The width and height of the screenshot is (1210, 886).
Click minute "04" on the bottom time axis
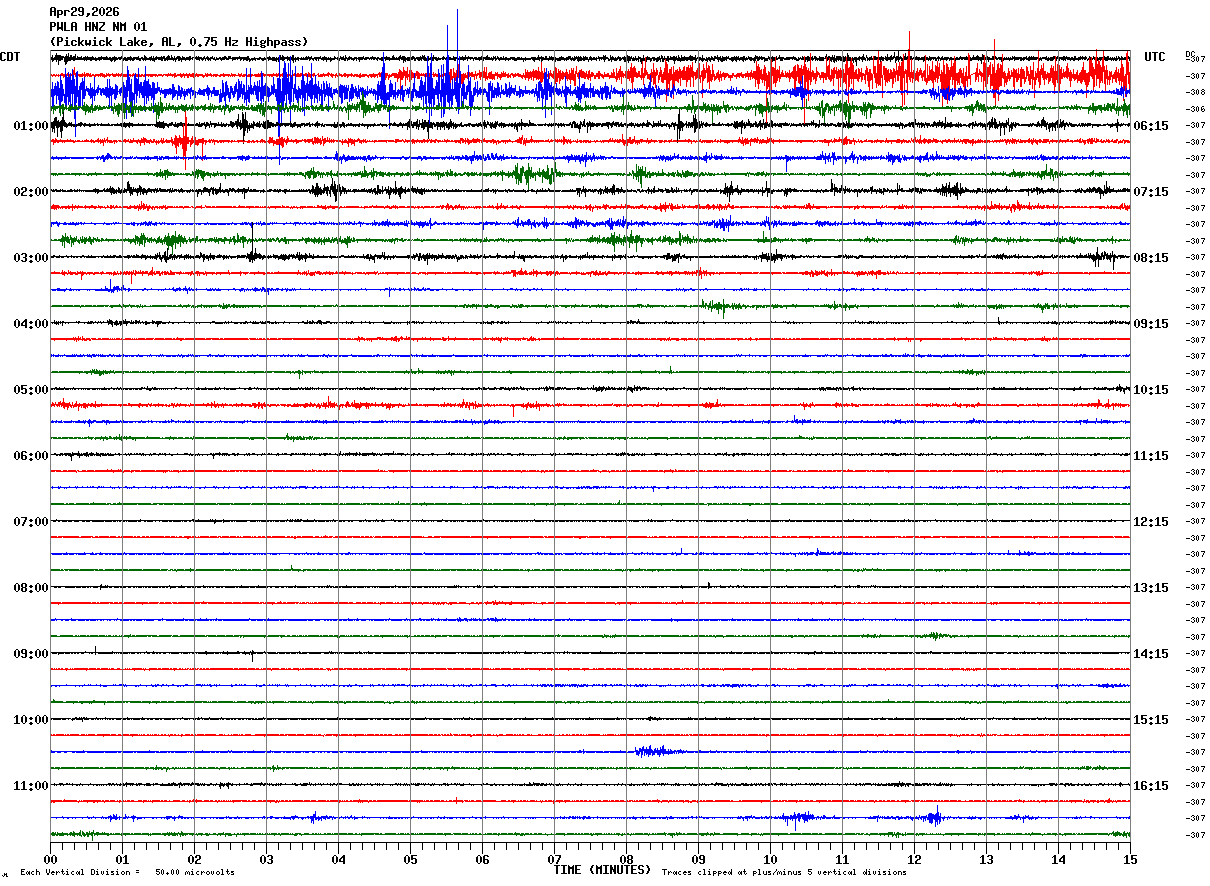coord(338,859)
